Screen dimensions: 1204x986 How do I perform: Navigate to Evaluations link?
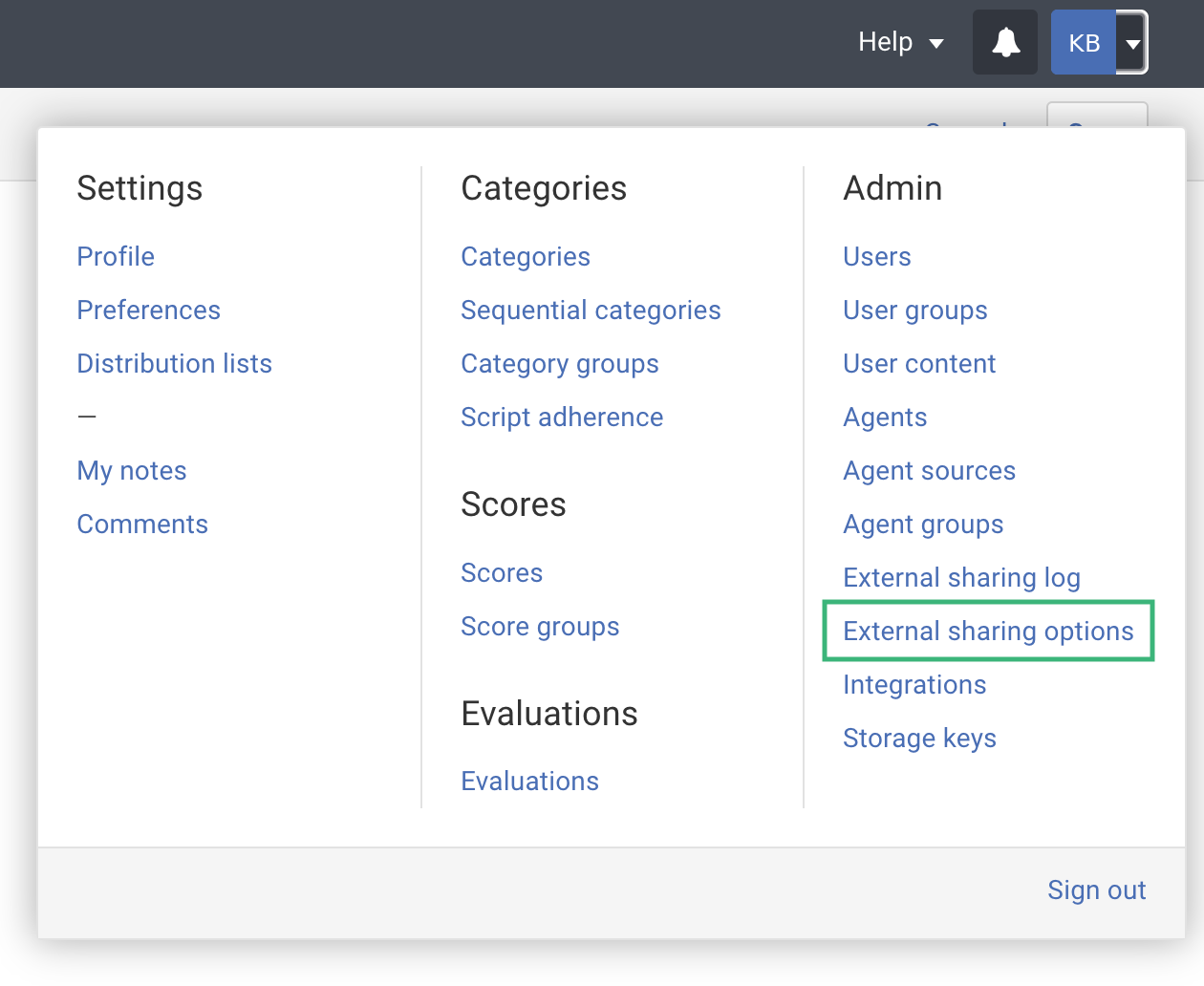[x=529, y=782]
